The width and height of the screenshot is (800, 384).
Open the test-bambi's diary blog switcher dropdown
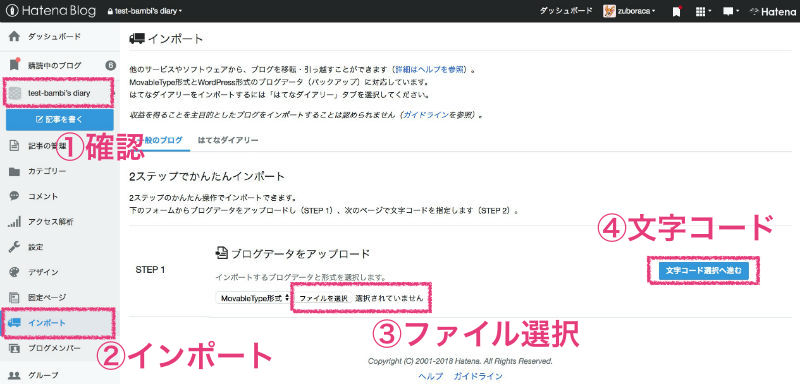point(145,11)
